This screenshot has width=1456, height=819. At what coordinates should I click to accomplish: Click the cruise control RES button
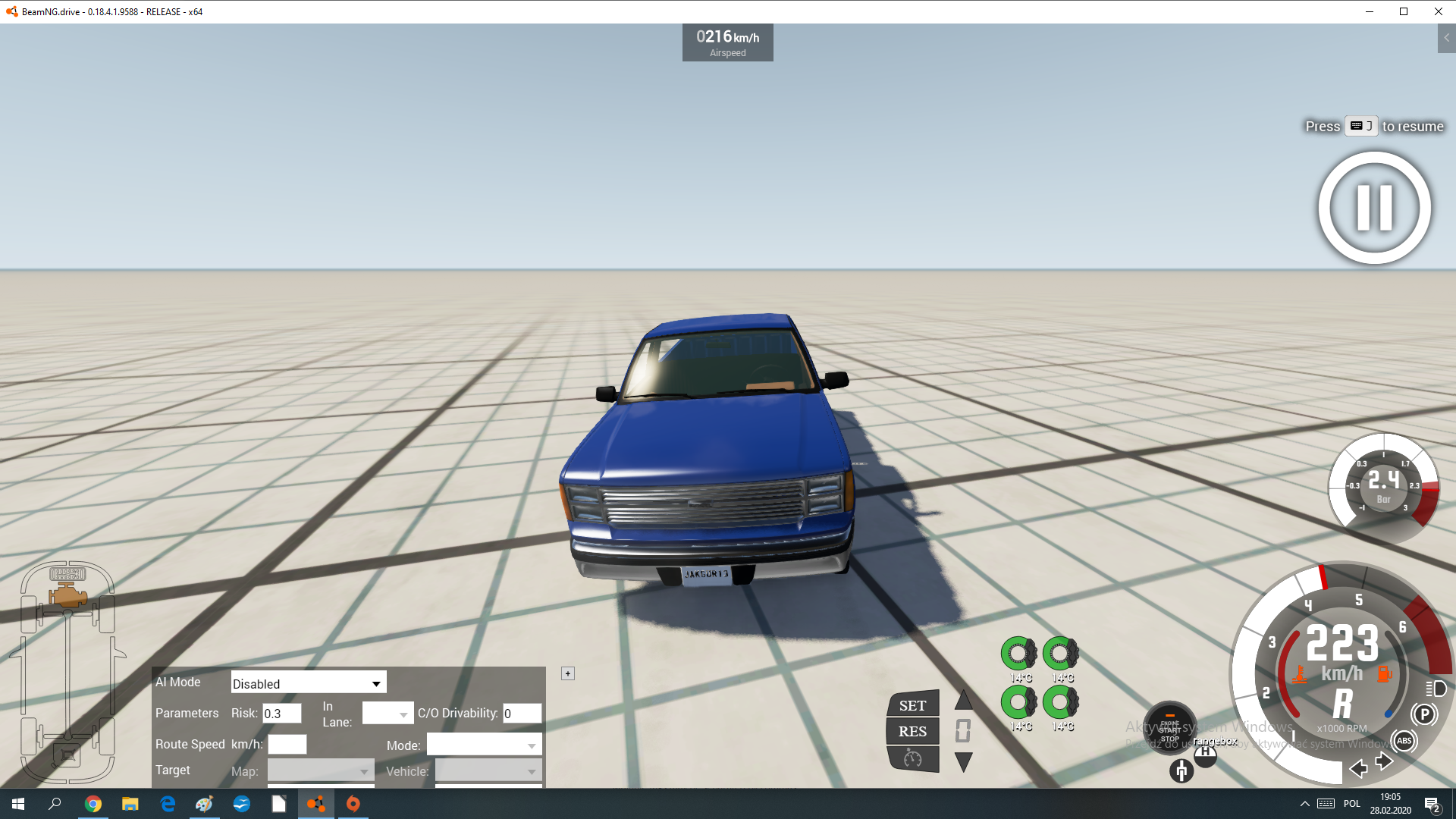pos(913,732)
